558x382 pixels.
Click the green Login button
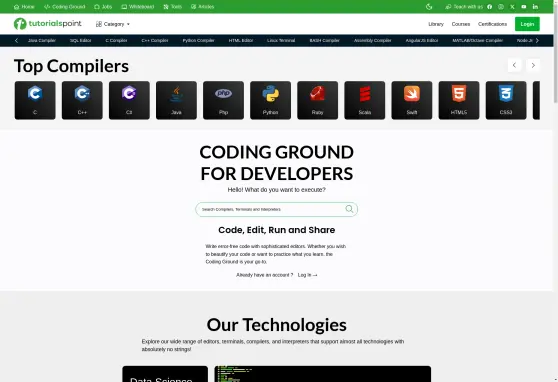click(527, 24)
